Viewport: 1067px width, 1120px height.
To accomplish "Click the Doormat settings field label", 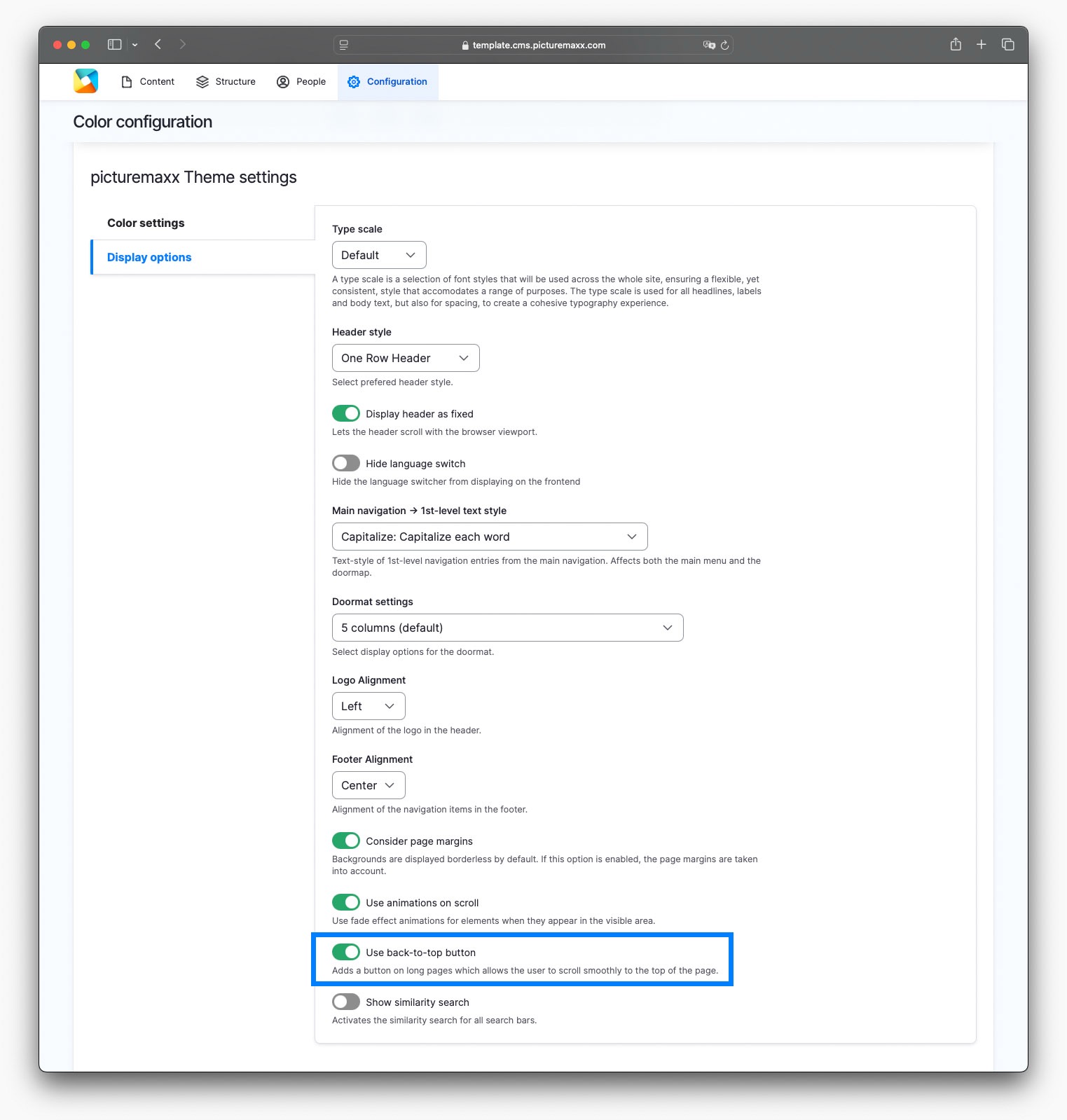I will click(373, 602).
